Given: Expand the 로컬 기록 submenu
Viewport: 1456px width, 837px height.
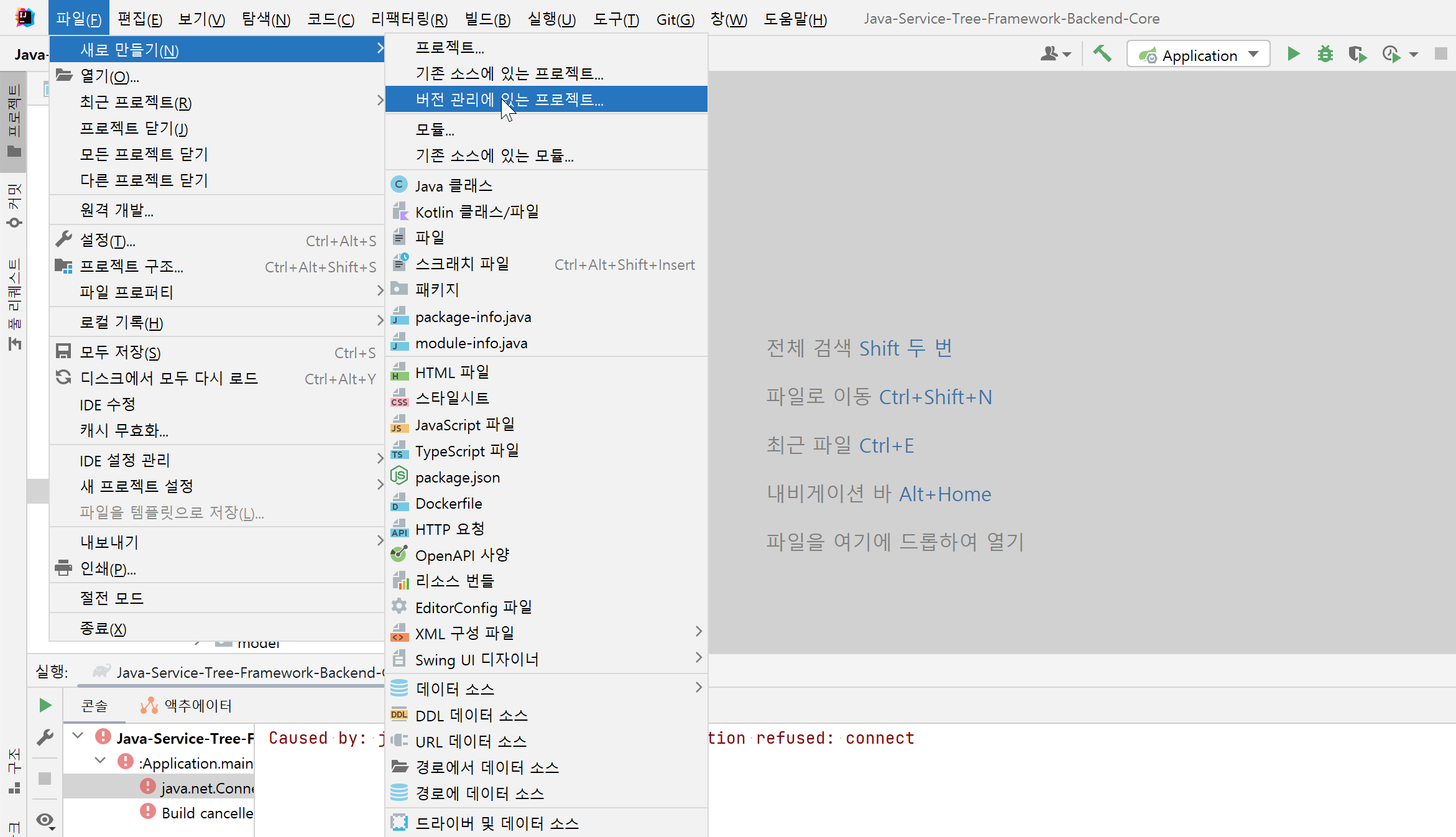Looking at the screenshot, I should 217,322.
